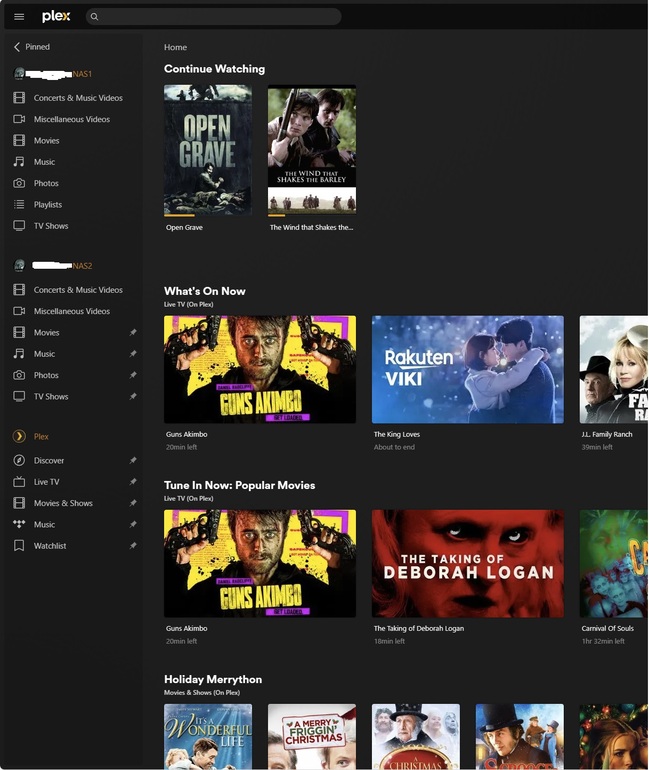Image resolution: width=649 pixels, height=770 pixels.
Task: Open A Merry Friggin' Christmas poster
Action: [312, 736]
